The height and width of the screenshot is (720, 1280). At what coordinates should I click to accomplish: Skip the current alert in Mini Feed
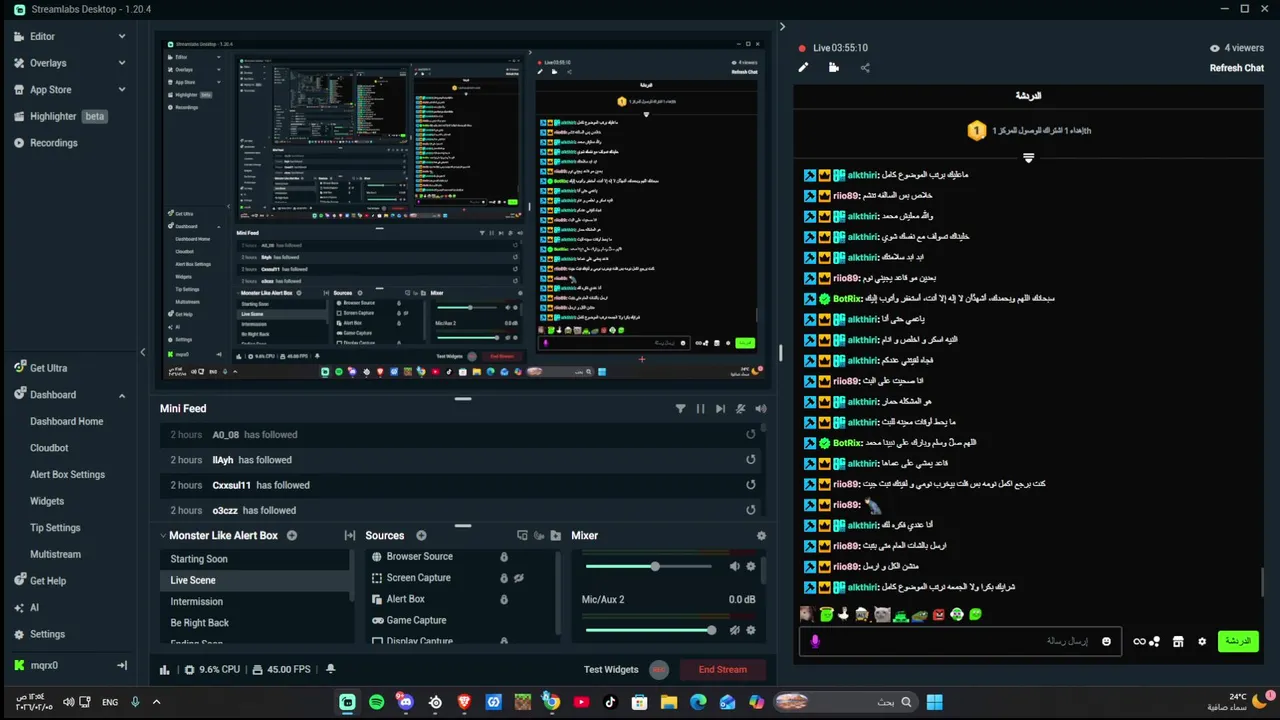720,408
